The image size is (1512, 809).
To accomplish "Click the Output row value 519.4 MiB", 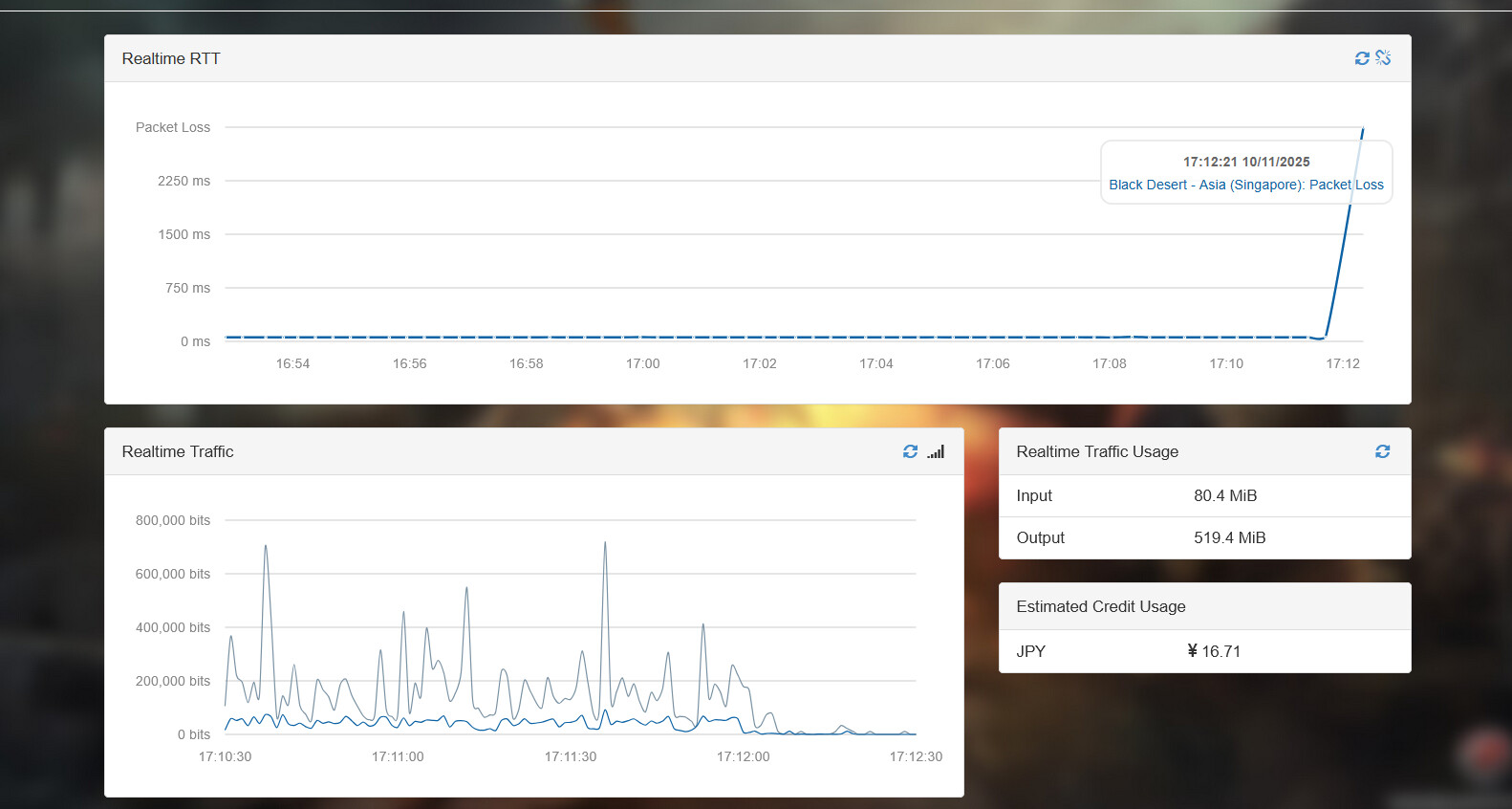I will tap(1229, 537).
